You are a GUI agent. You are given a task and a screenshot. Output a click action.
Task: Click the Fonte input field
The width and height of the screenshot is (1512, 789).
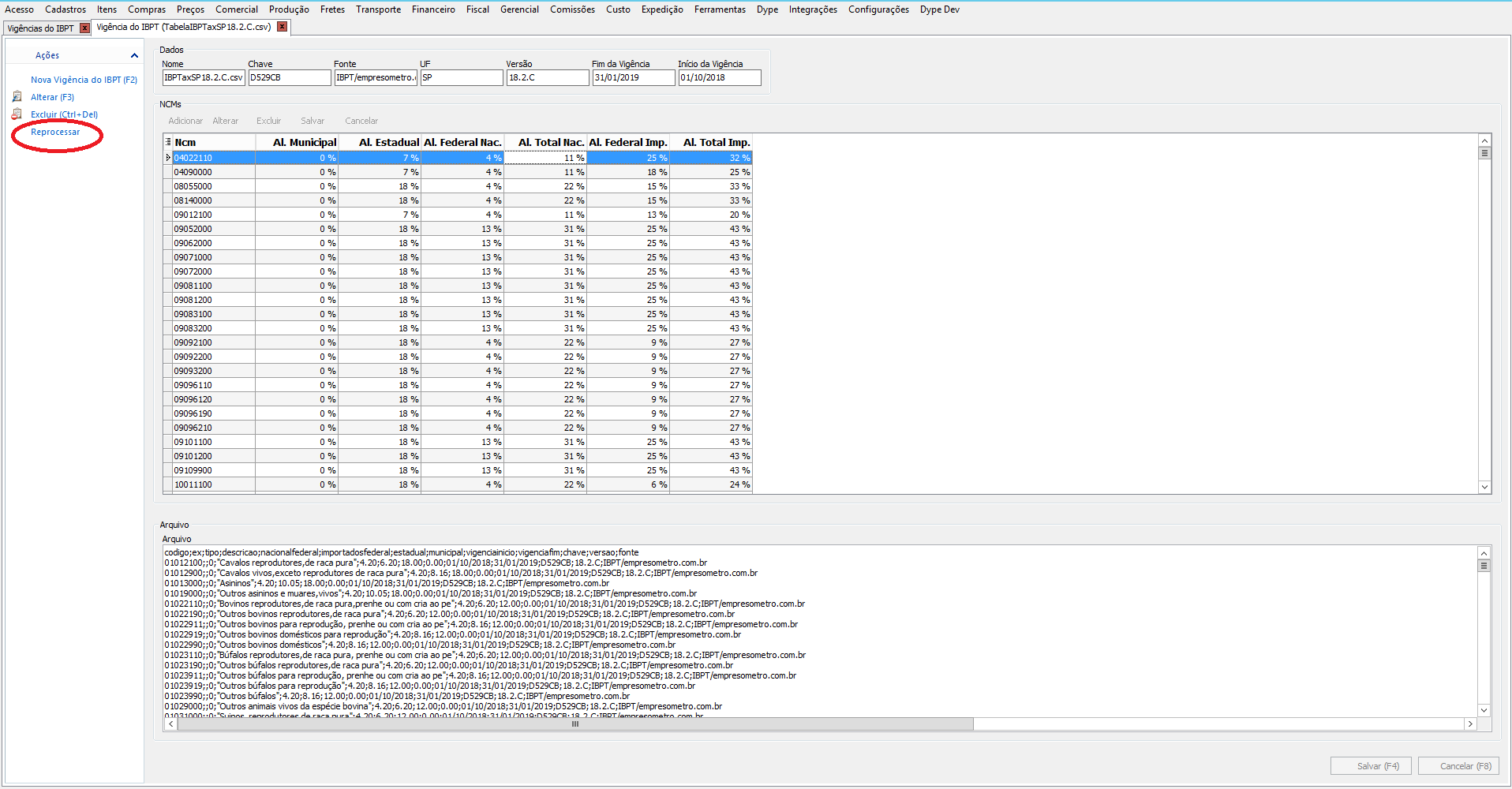(x=376, y=77)
